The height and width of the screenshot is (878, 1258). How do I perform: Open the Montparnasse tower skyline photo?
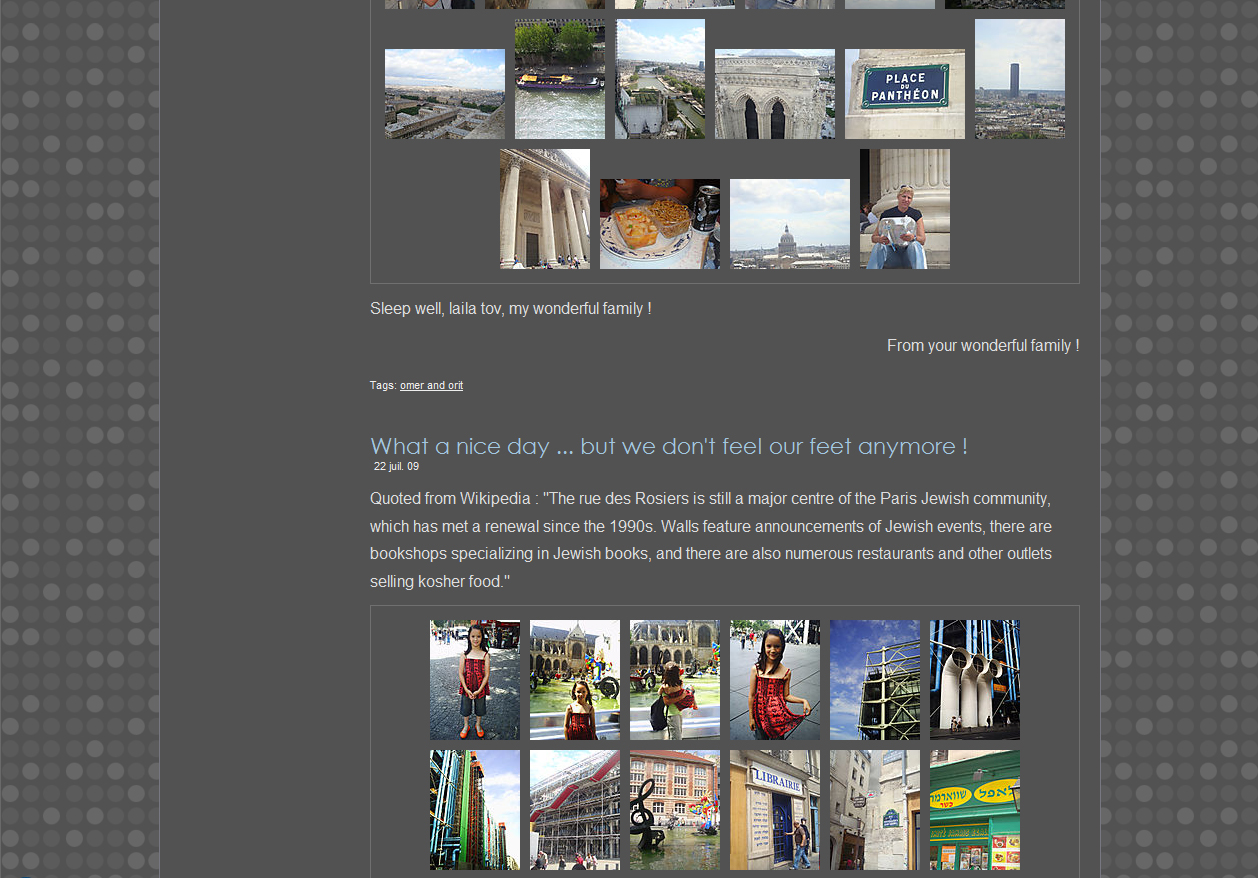(x=1019, y=79)
